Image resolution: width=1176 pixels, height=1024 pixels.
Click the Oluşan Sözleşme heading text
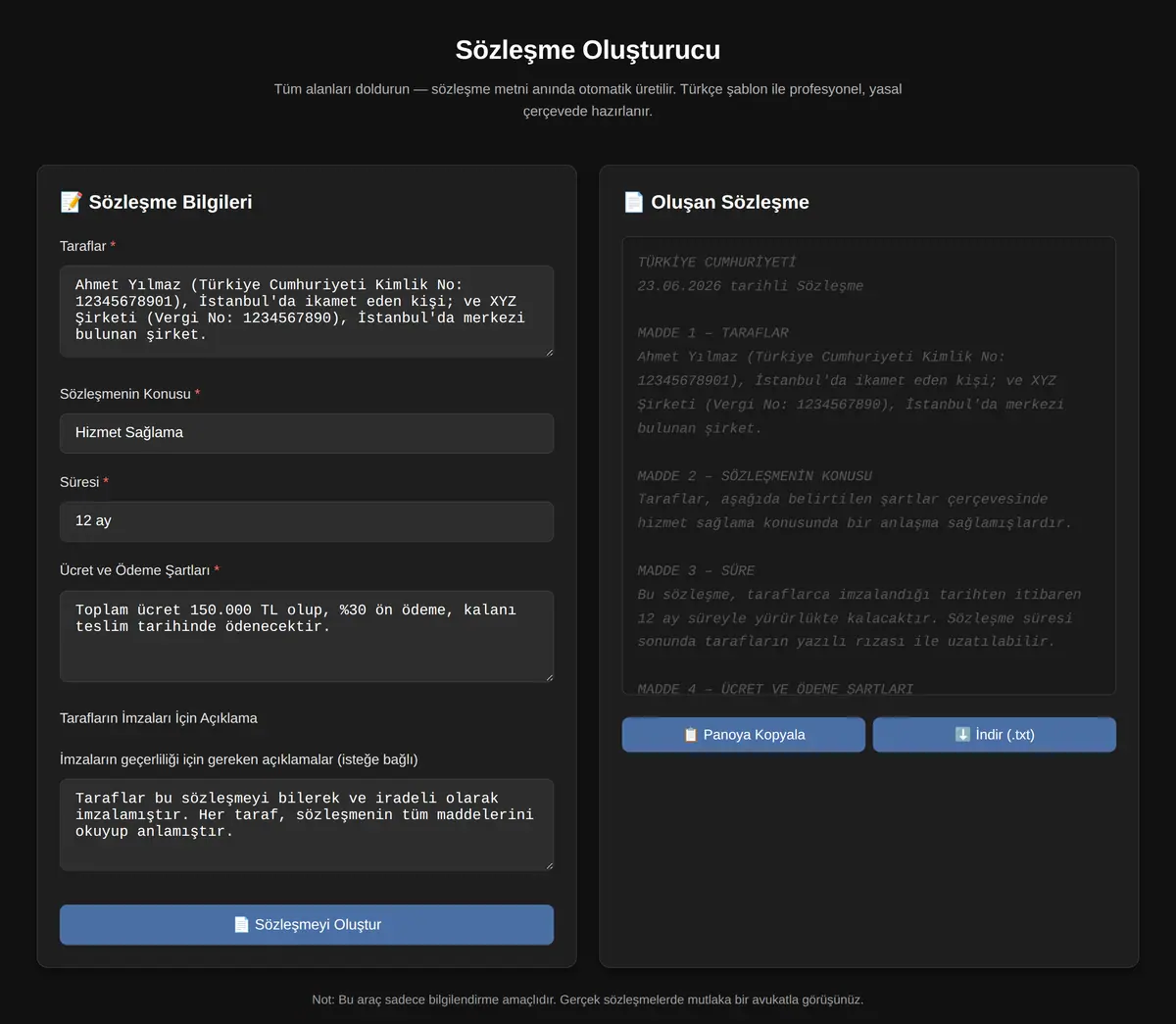point(730,202)
